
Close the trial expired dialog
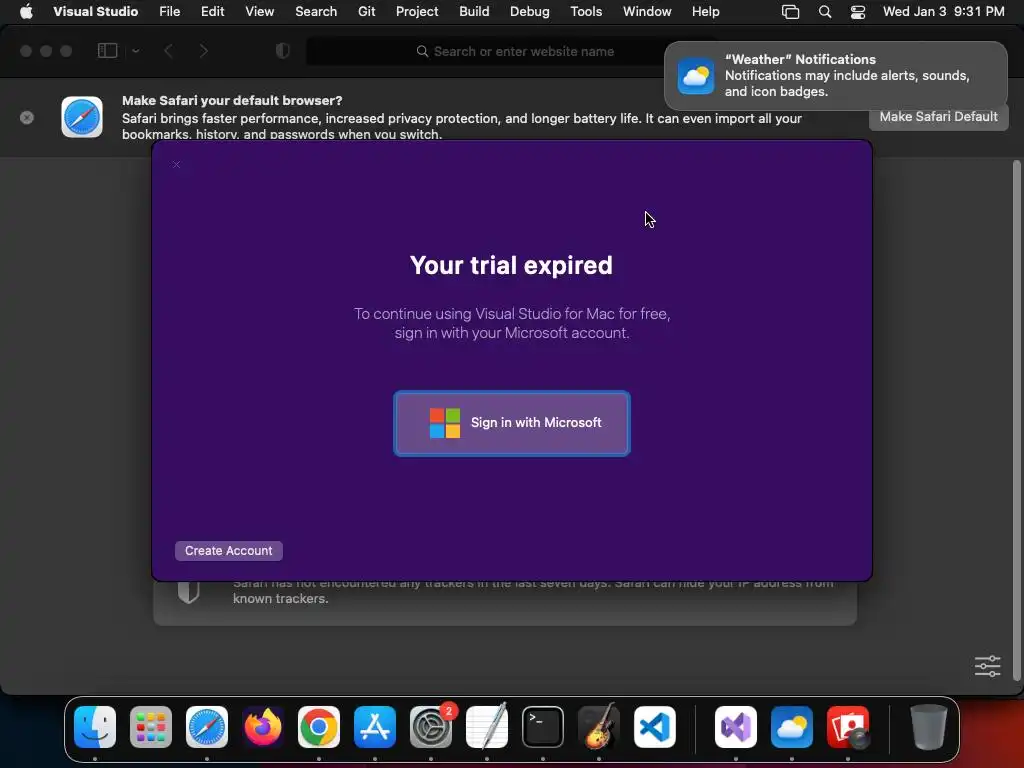point(176,165)
